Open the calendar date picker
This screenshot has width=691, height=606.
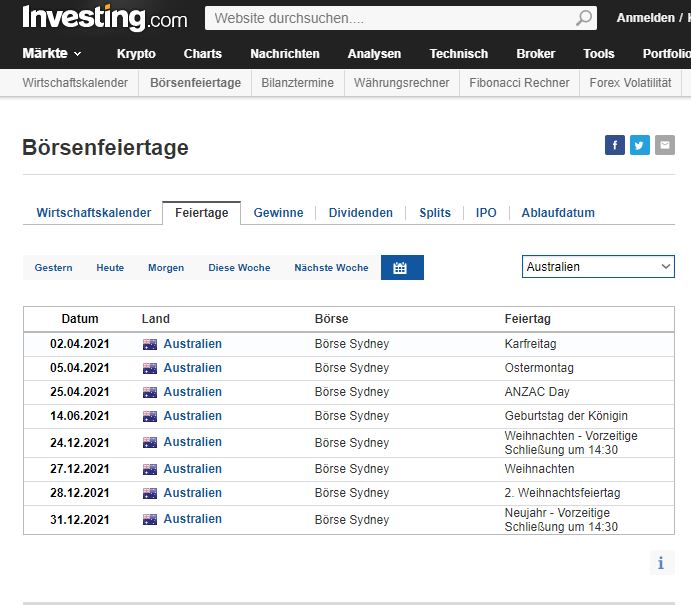coord(402,268)
